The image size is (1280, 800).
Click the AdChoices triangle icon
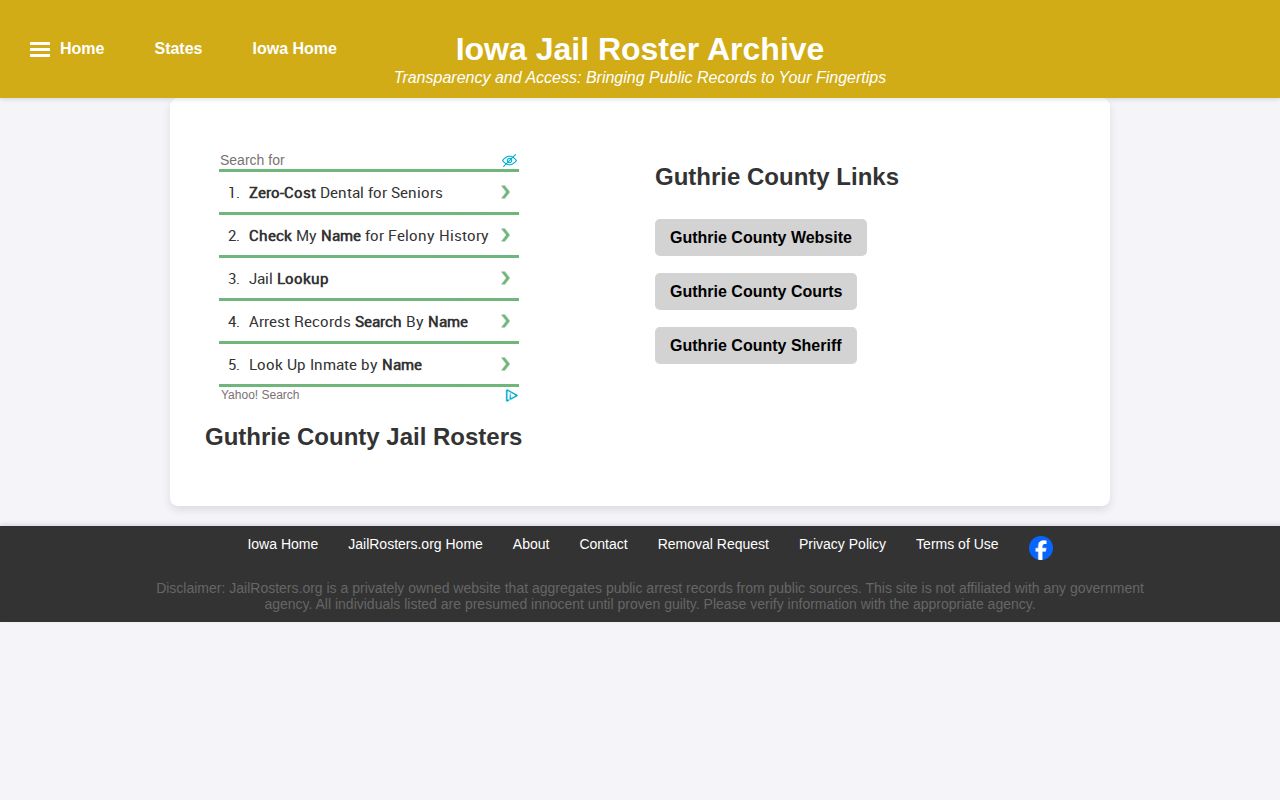click(511, 395)
